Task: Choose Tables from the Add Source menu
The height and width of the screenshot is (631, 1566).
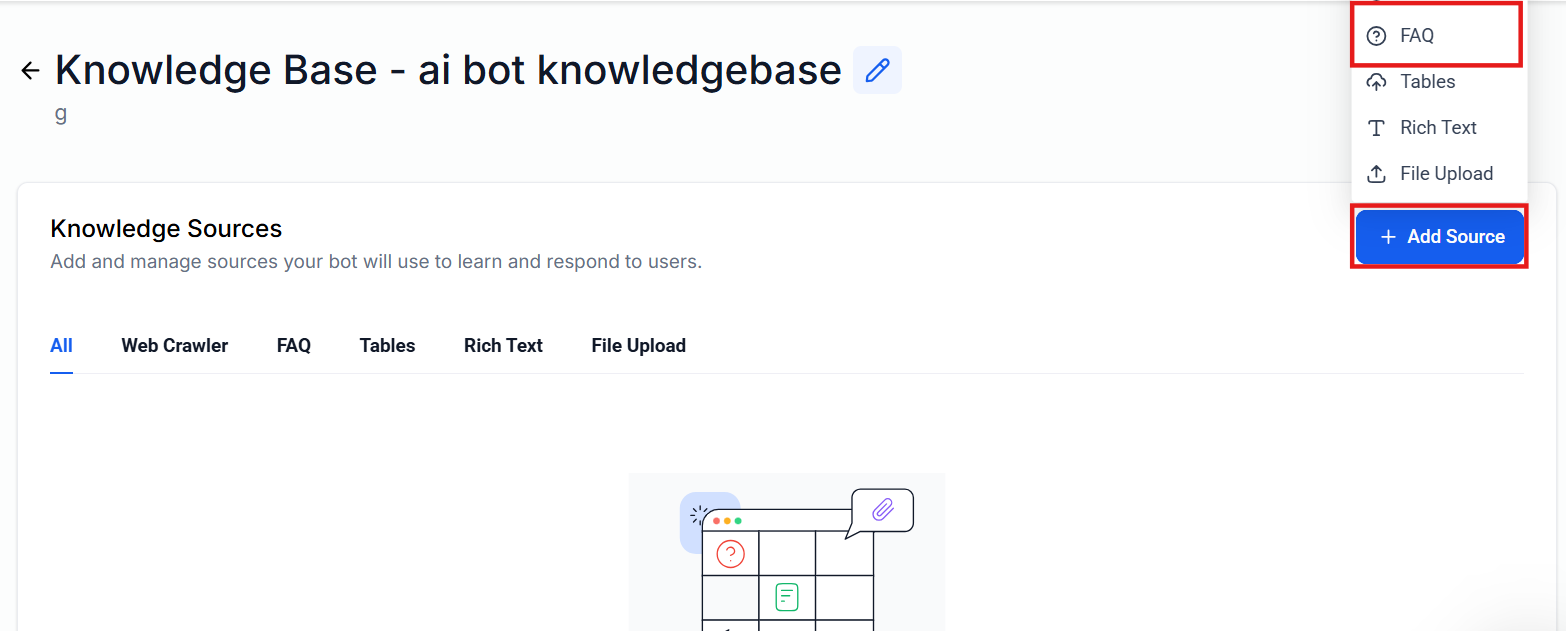Action: pos(1427,82)
